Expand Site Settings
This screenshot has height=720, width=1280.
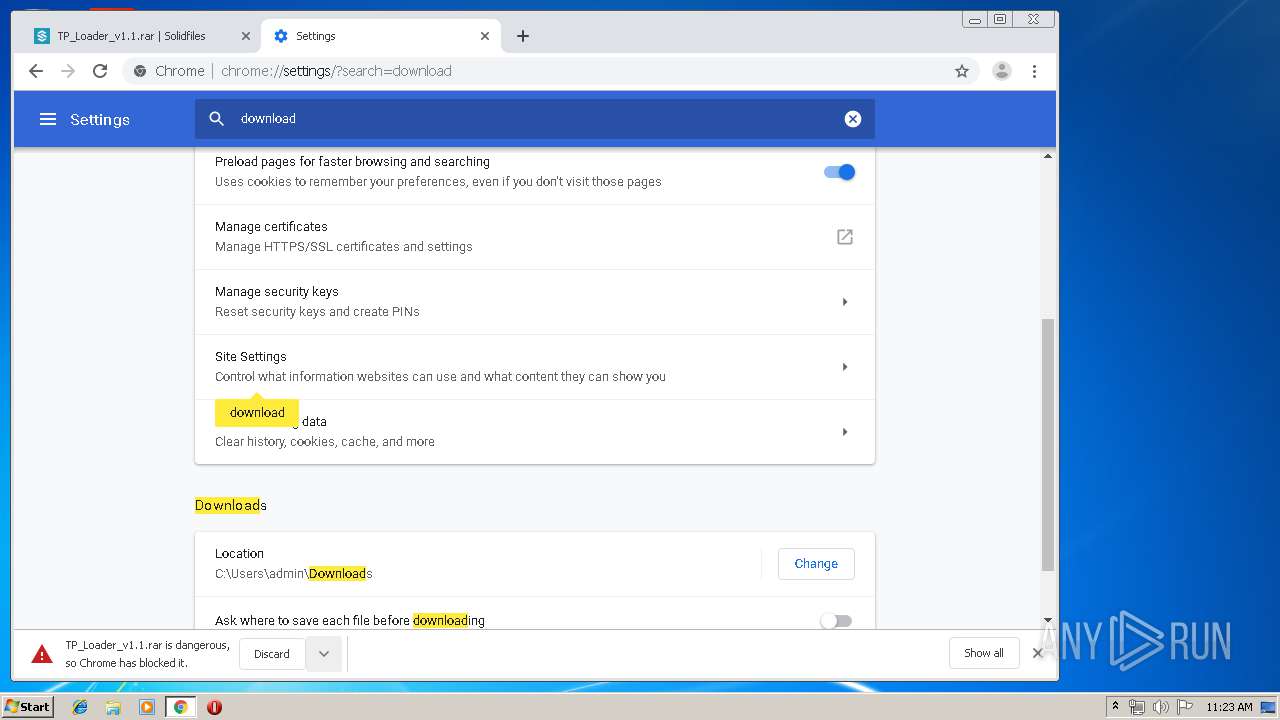[x=845, y=367]
